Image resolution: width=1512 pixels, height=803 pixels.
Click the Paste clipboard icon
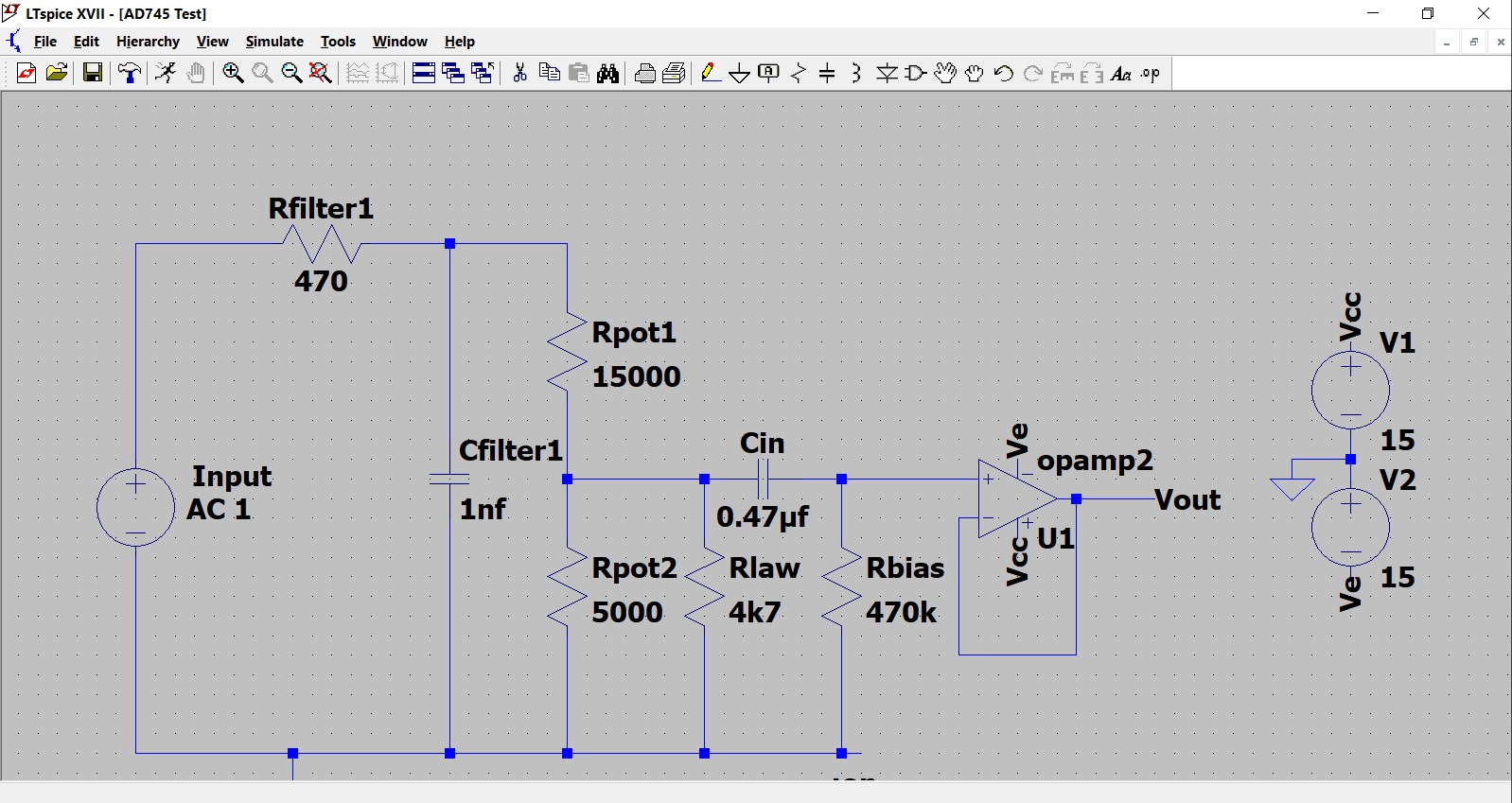579,74
